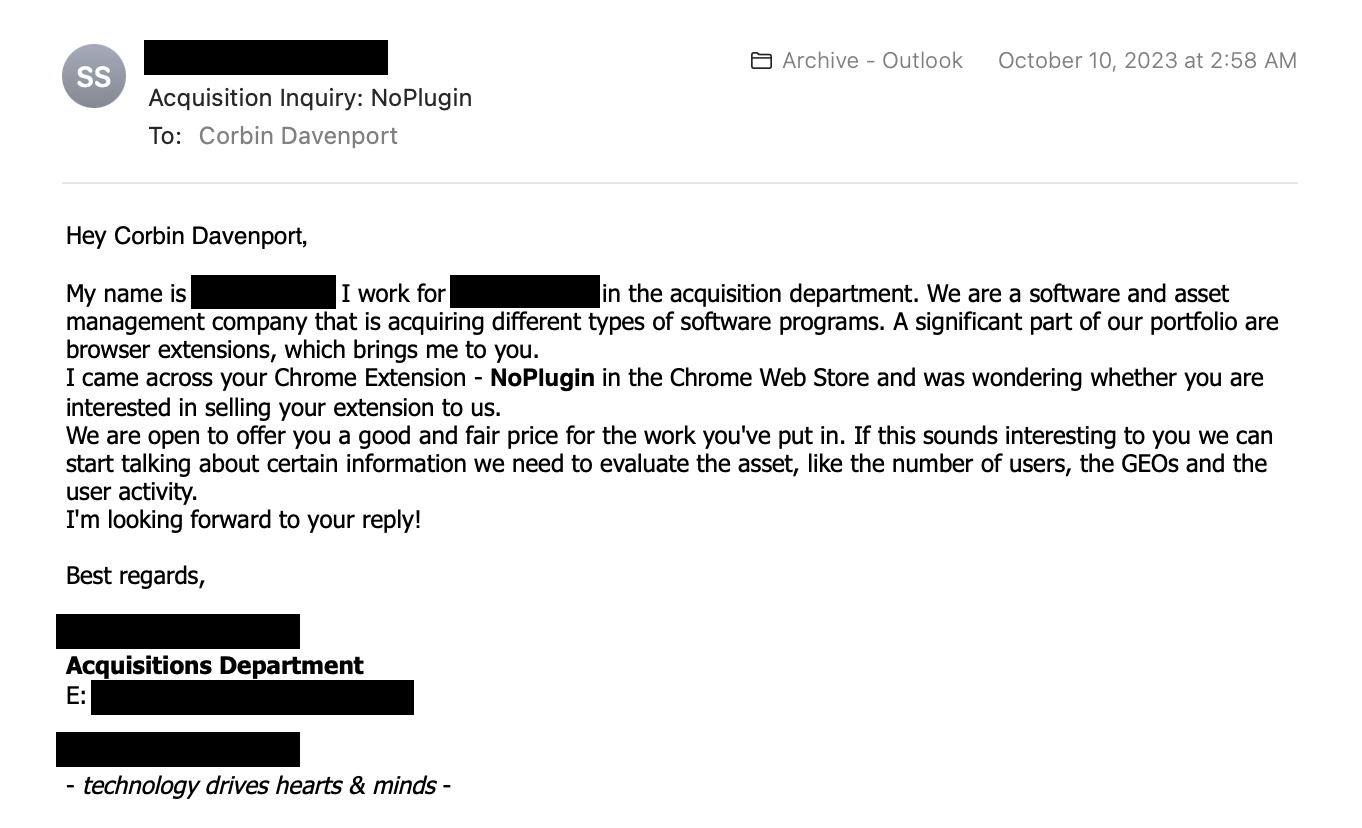The height and width of the screenshot is (828, 1362).
Task: Click the italic tagline technology drives hearts & minds
Action: tap(259, 786)
